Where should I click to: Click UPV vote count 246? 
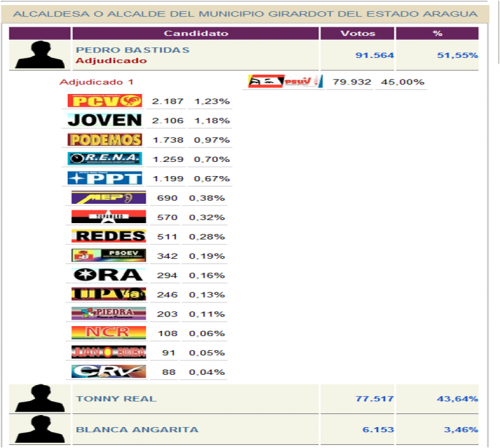click(167, 295)
